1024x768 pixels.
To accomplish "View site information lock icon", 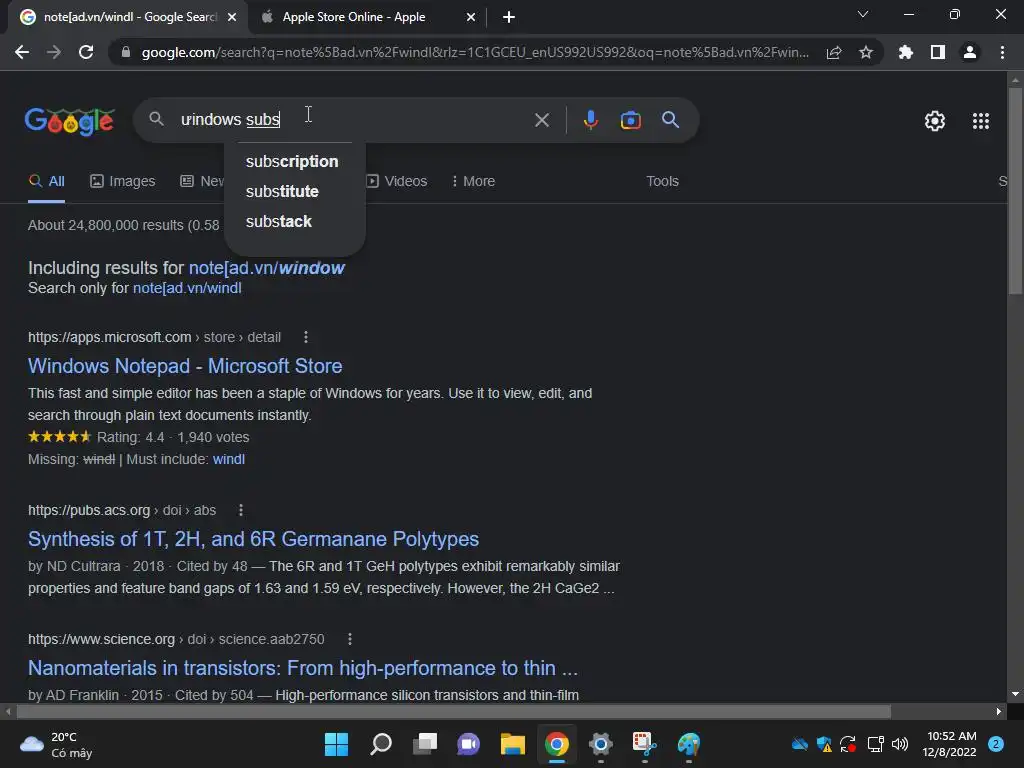I will [126, 52].
